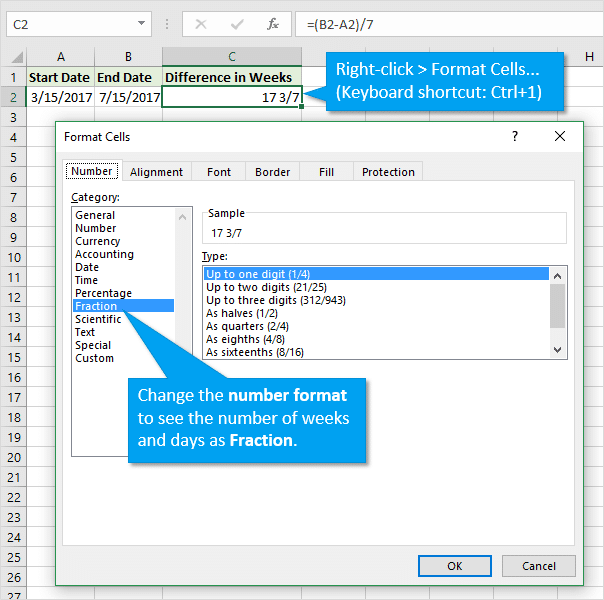
Task: Open the Font tab
Action: (219, 172)
